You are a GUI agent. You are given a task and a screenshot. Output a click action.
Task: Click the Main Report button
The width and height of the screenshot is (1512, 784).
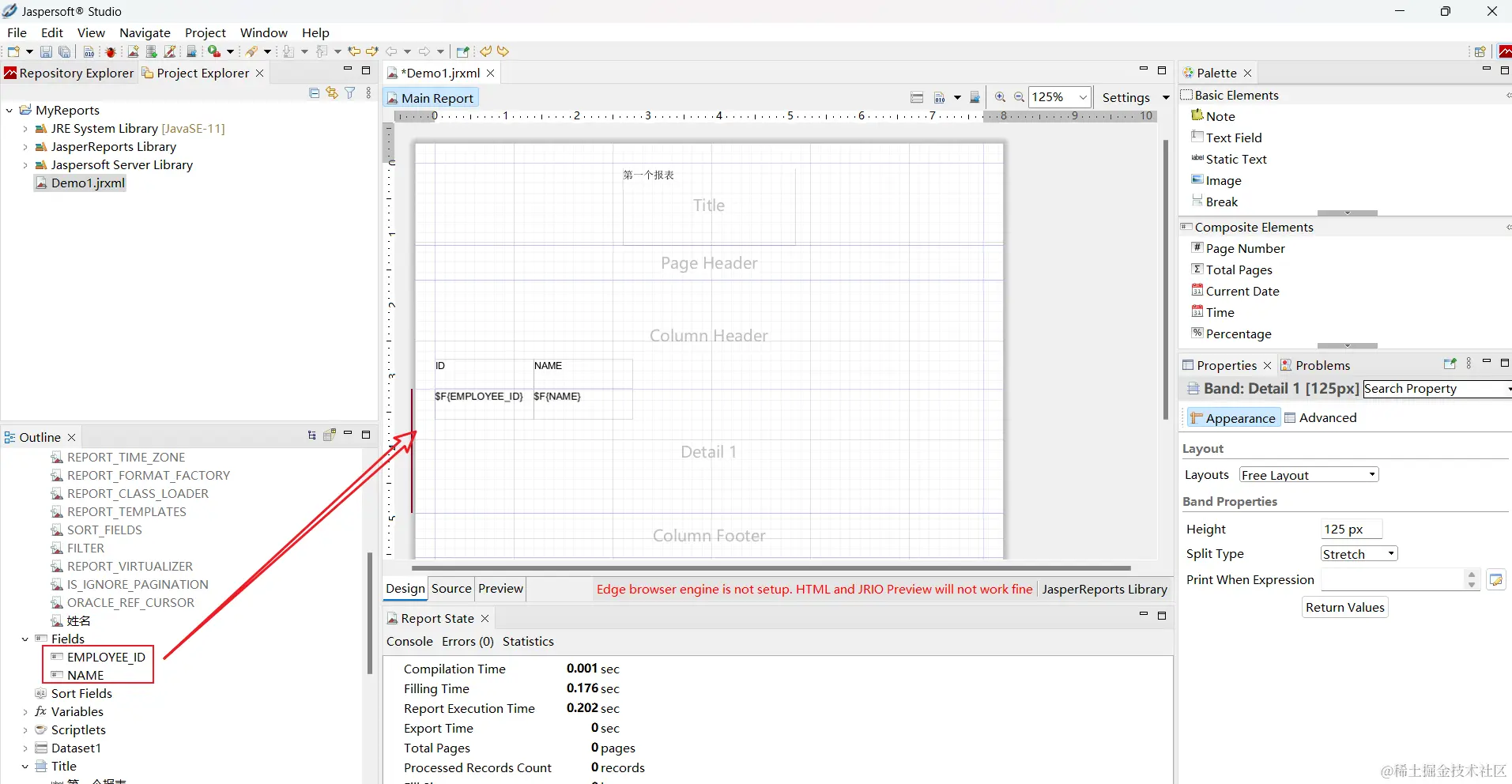431,98
